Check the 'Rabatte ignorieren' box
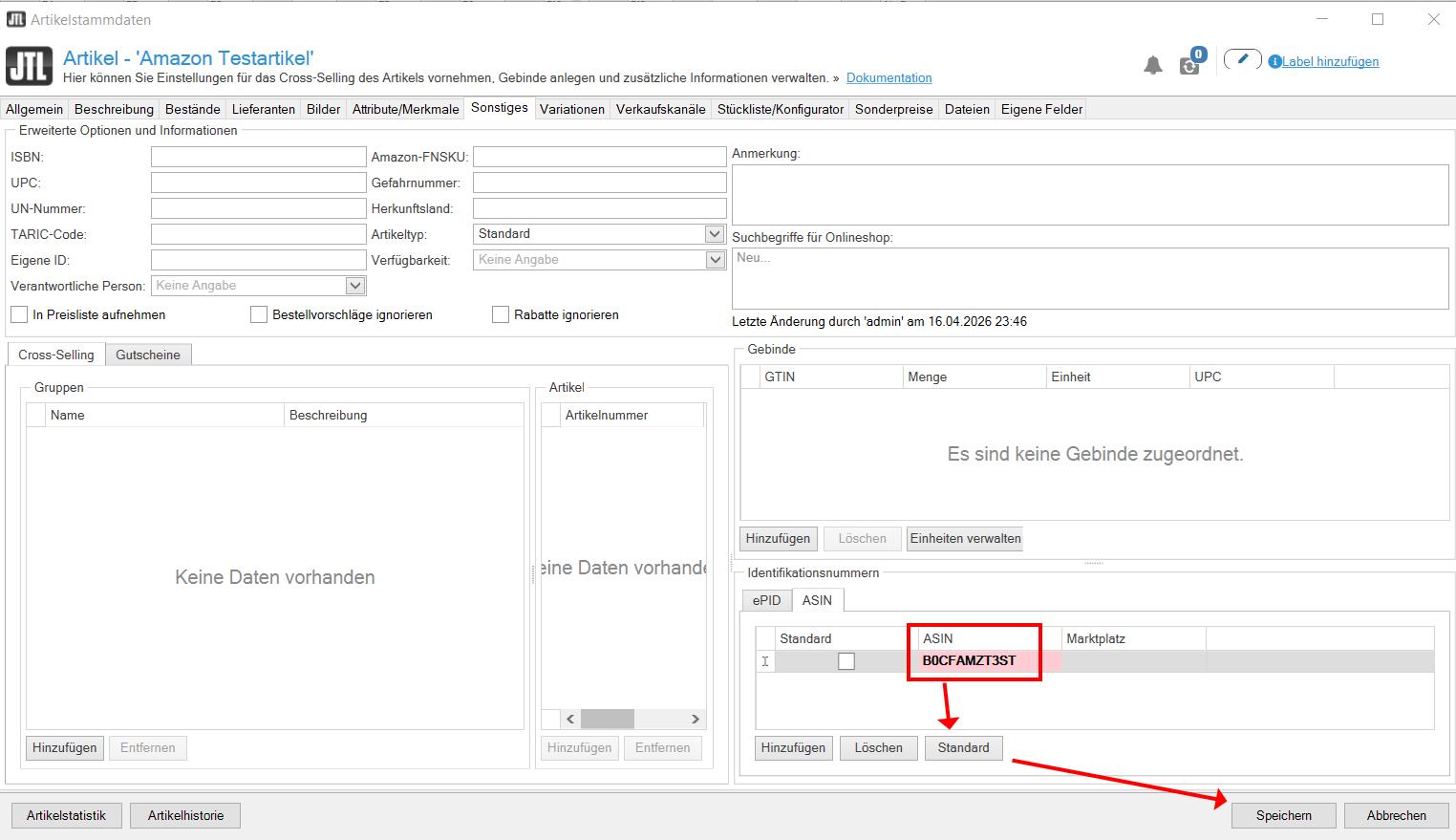1456x840 pixels. coord(501,314)
